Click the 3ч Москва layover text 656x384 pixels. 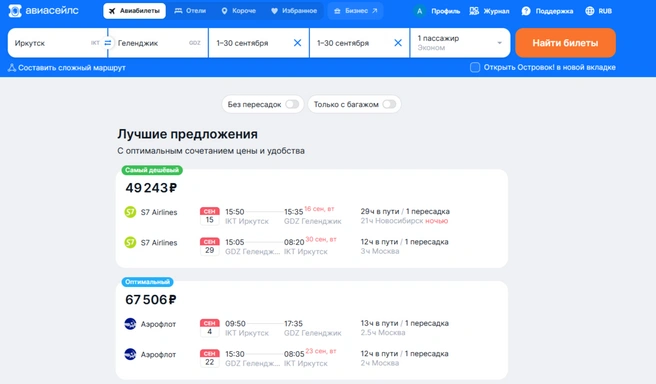coord(380,251)
